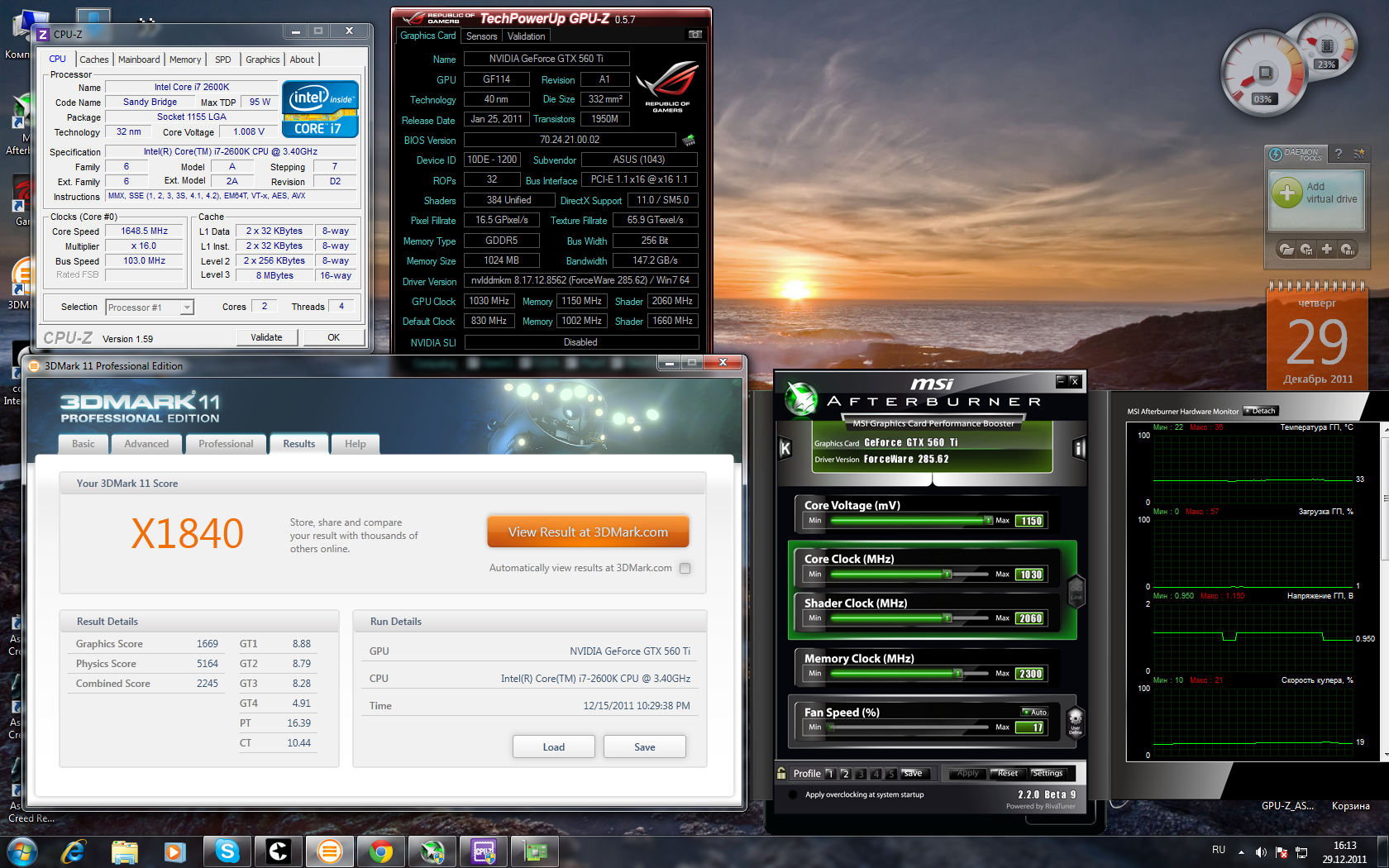Click the Memory Clock 2300 value field
This screenshot has width=1389, height=868.
(x=1030, y=674)
